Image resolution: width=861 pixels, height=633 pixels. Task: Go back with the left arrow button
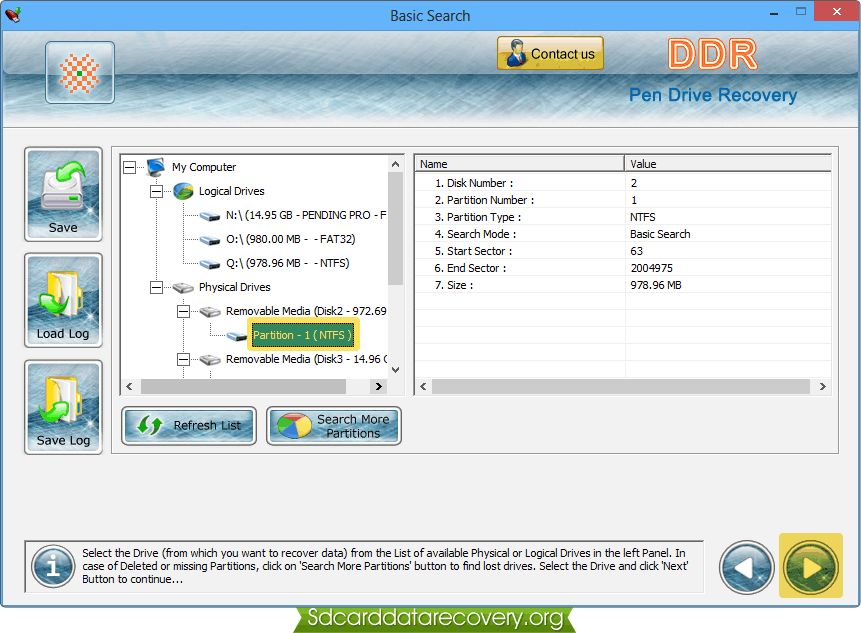[x=747, y=567]
